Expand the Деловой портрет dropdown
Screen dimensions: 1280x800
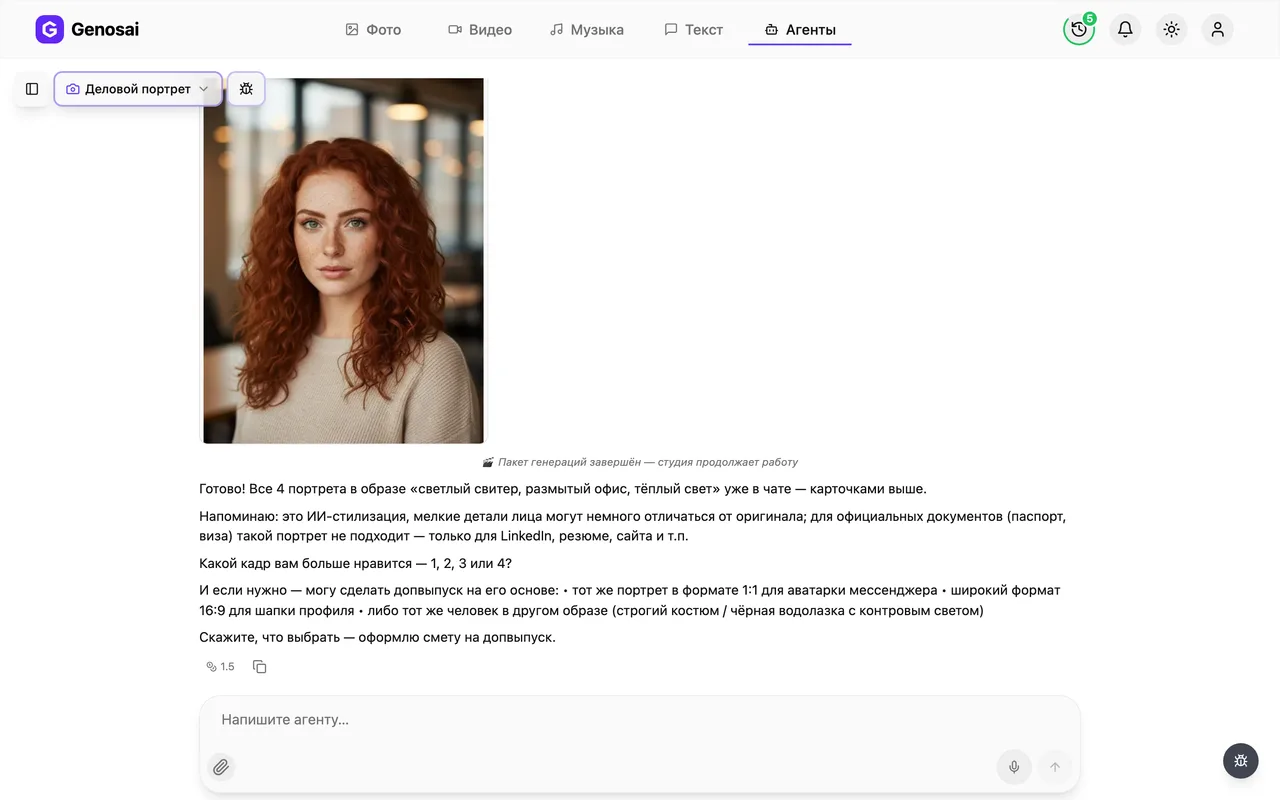click(138, 89)
